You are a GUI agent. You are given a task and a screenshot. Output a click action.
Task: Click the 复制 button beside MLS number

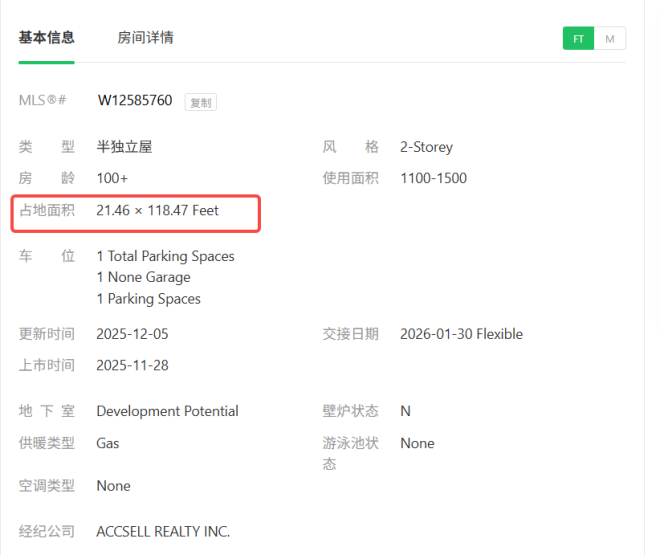tap(201, 102)
